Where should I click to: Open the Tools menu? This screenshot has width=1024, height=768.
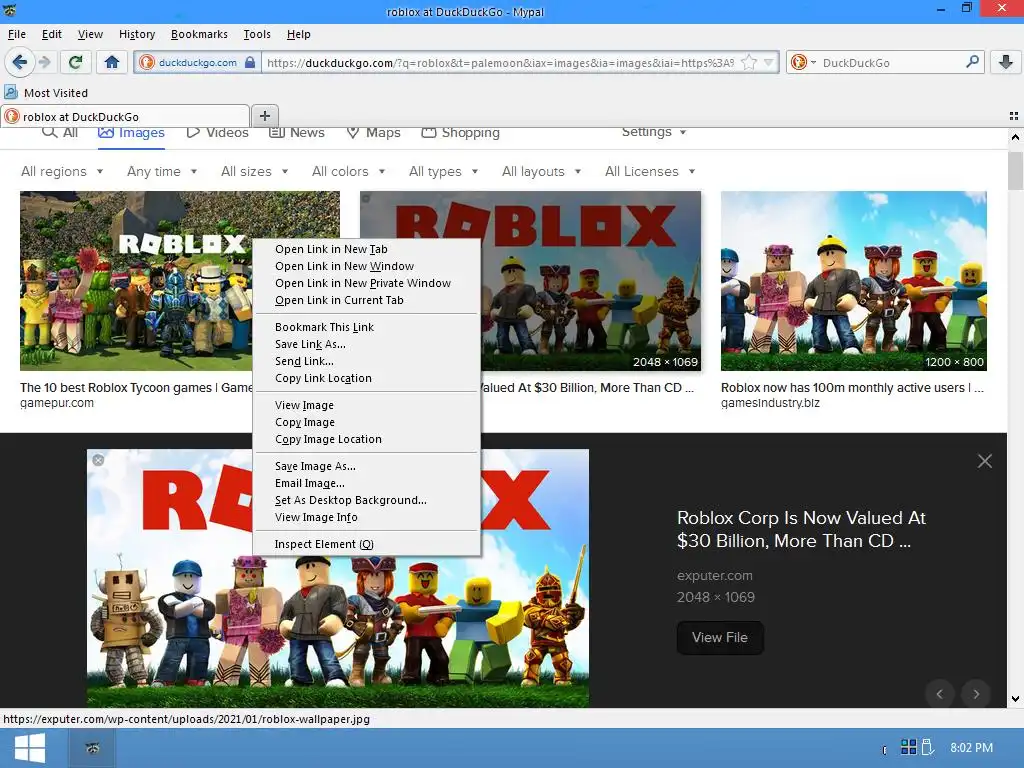tap(257, 34)
